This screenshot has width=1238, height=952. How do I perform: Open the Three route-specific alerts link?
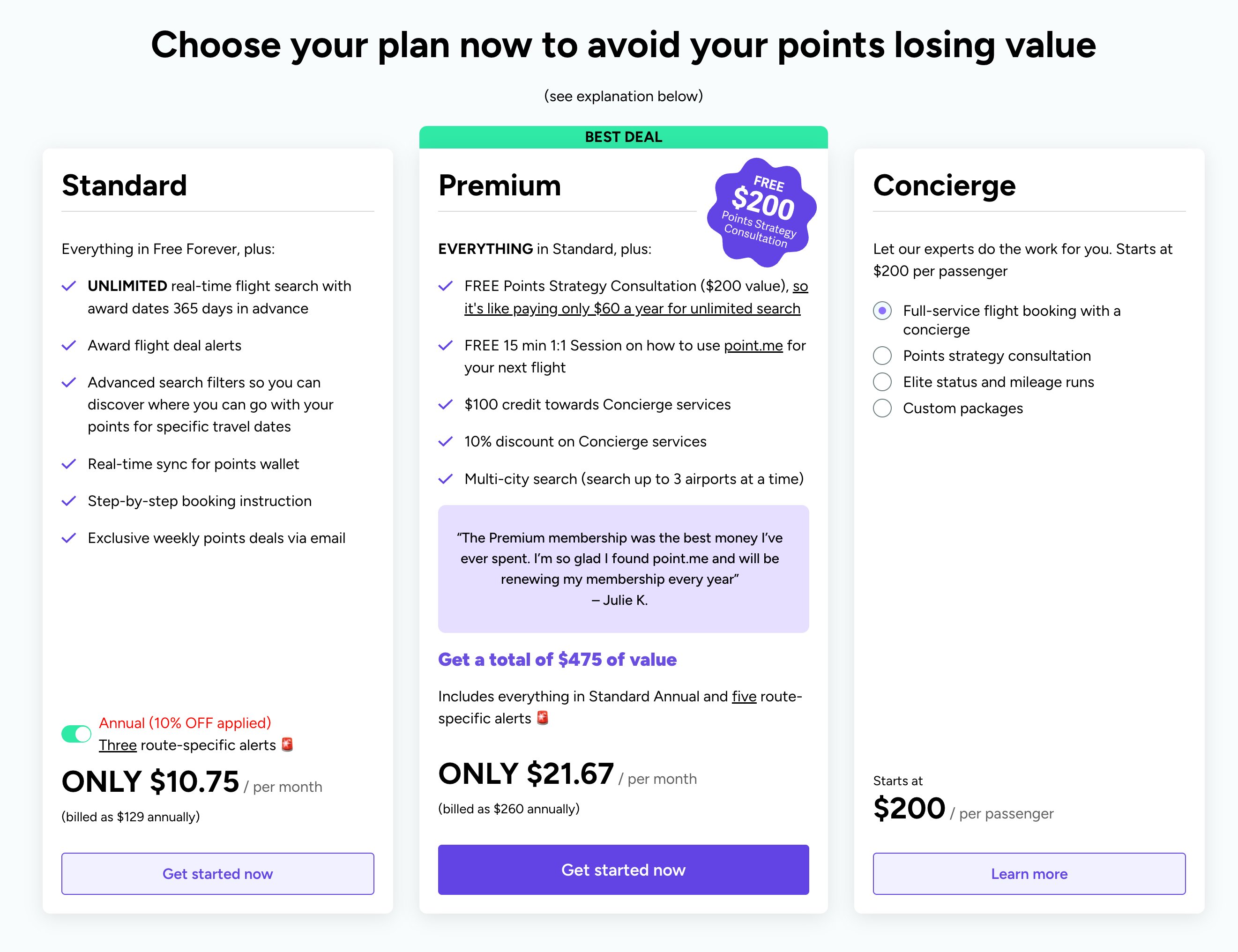pos(118,745)
